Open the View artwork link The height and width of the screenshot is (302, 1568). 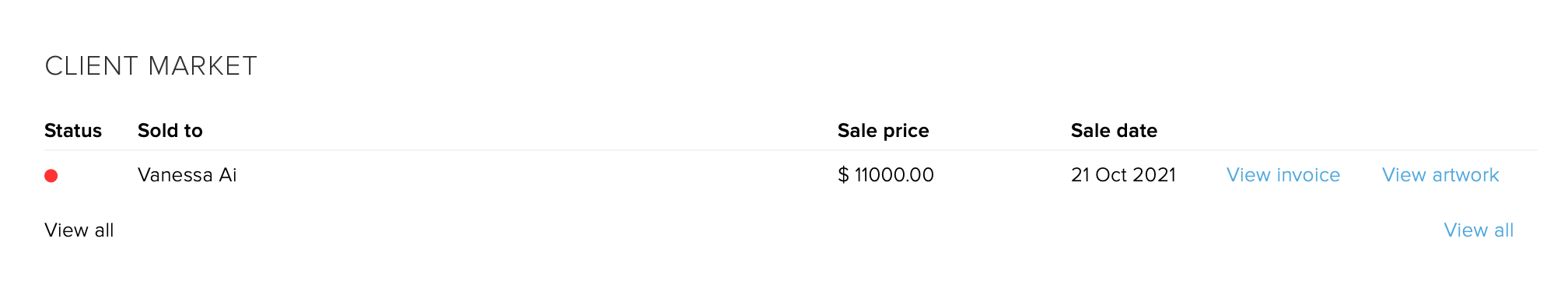1440,175
